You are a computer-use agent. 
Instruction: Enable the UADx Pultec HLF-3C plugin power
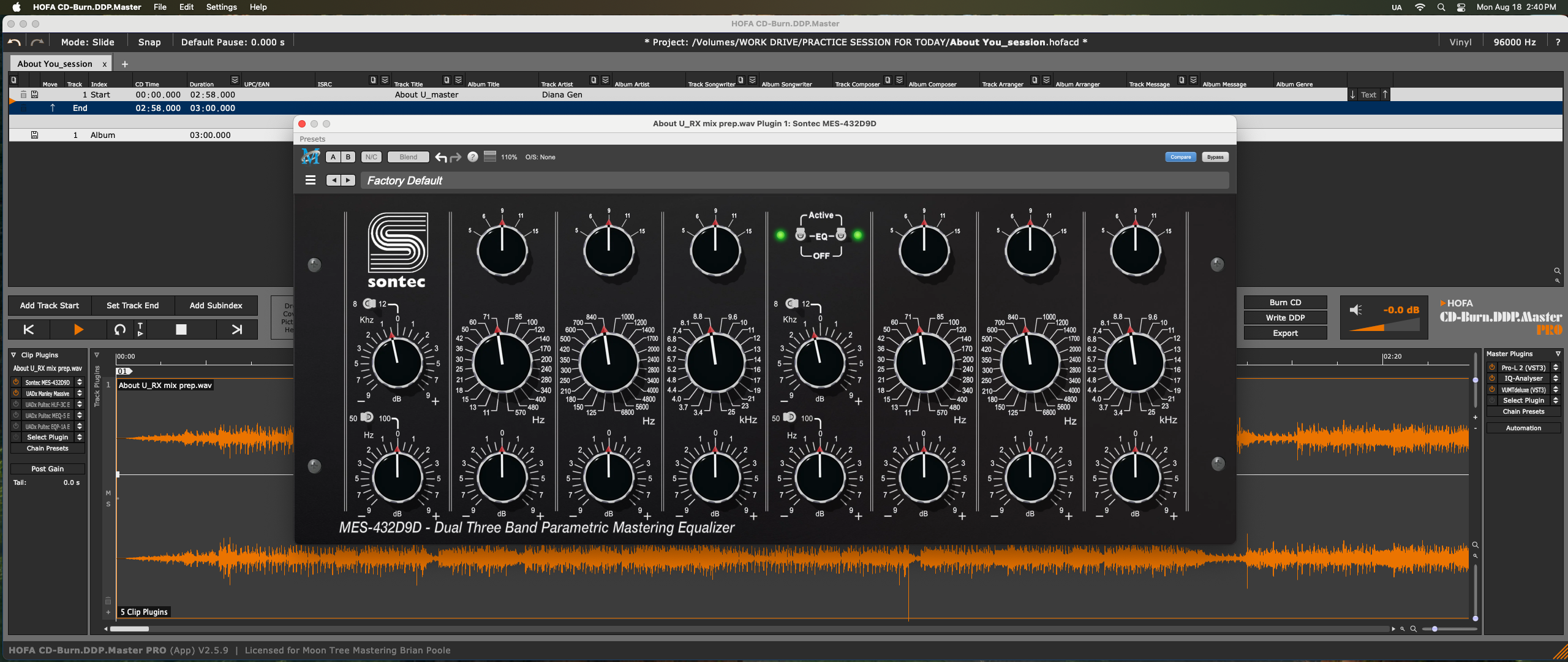16,405
